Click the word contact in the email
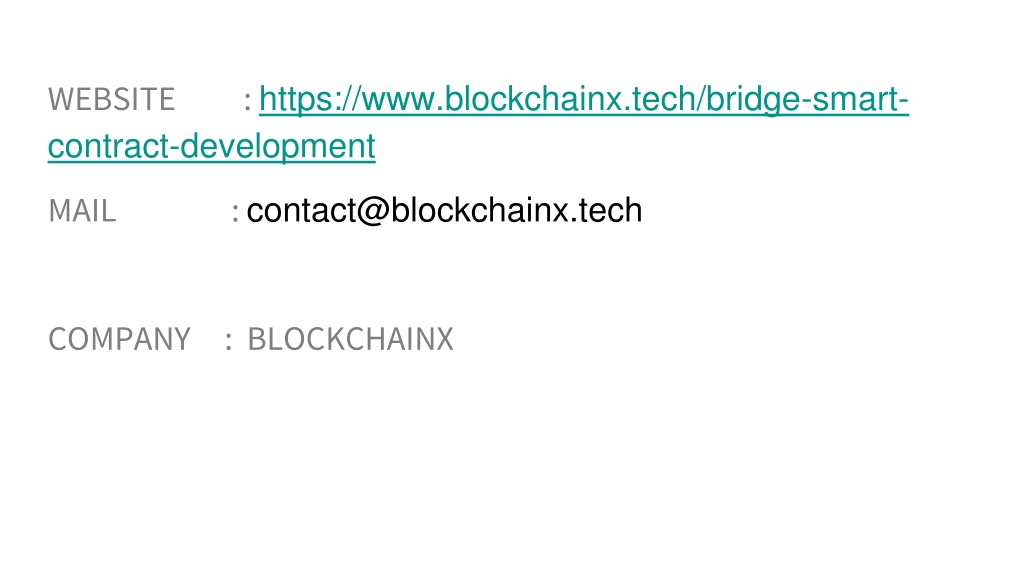Screen dimensions: 1024x576 click(x=301, y=210)
